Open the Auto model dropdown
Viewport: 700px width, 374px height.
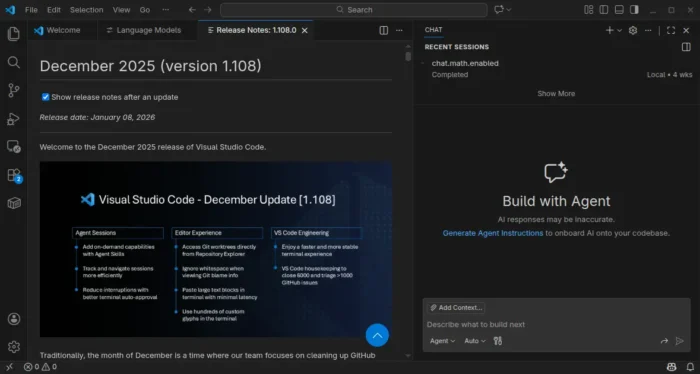click(475, 341)
